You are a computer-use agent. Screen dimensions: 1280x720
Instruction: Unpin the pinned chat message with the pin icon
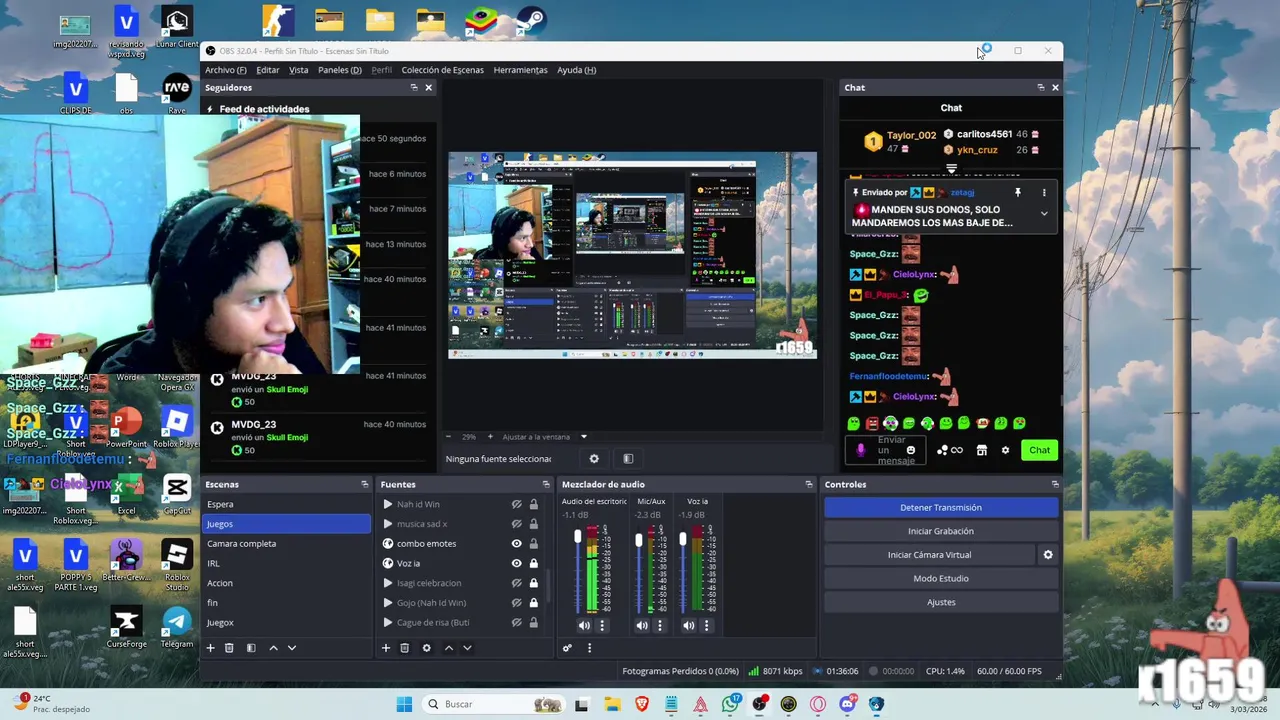tap(1017, 192)
